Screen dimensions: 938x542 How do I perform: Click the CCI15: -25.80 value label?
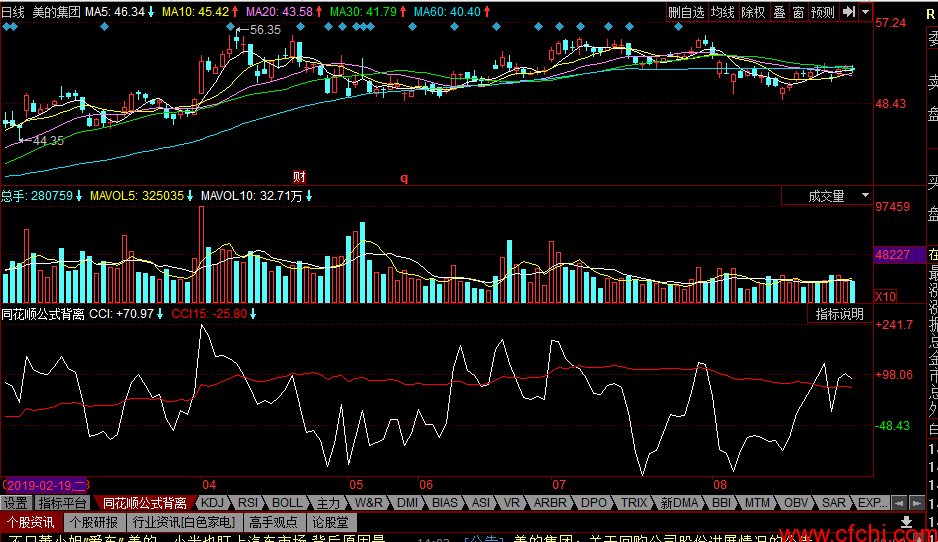(x=209, y=313)
